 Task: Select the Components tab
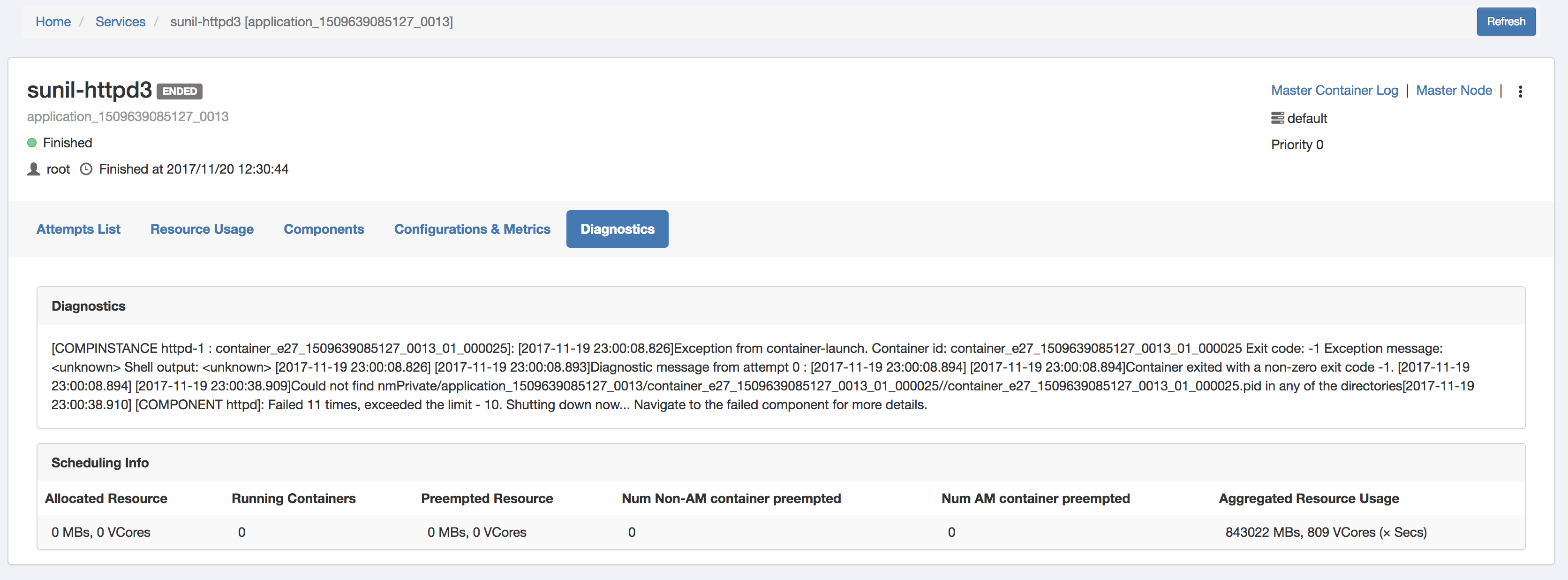(324, 229)
